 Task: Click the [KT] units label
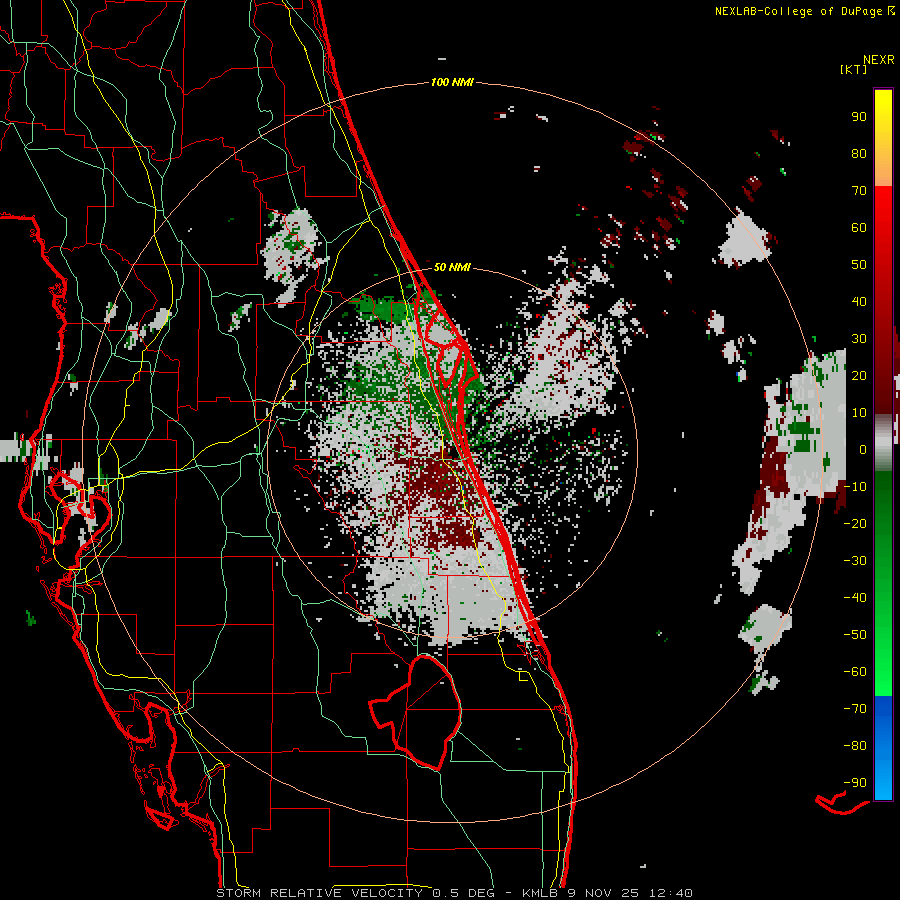click(x=854, y=69)
